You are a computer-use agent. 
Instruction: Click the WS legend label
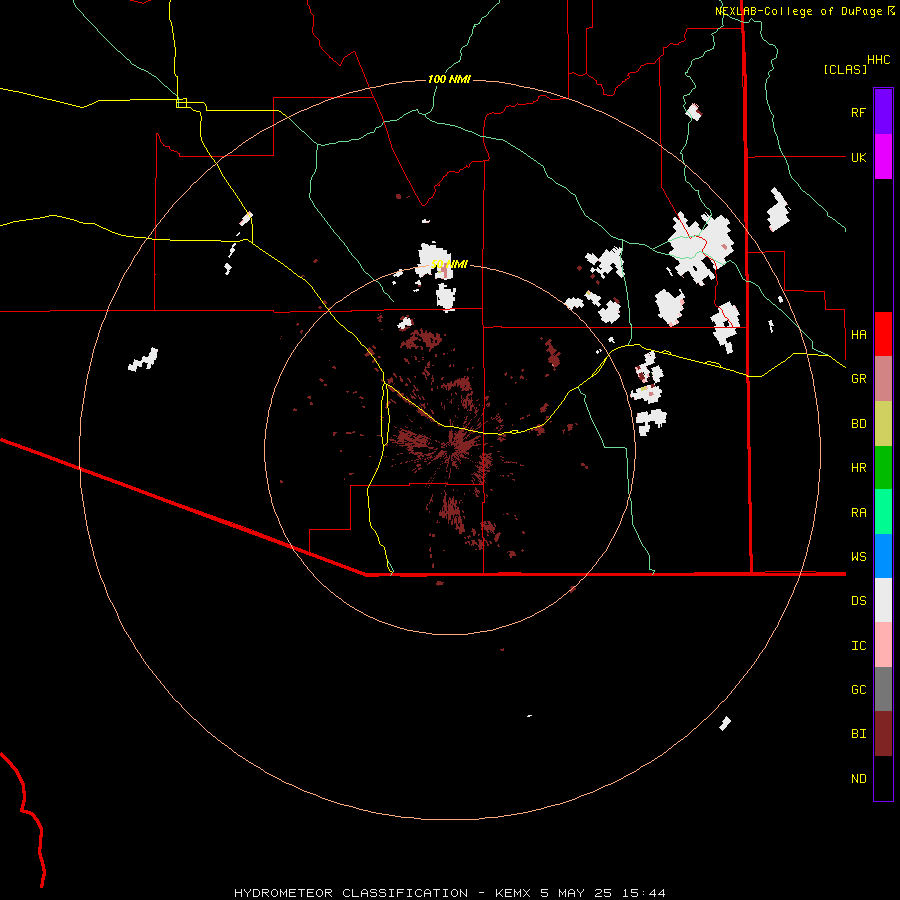point(858,557)
